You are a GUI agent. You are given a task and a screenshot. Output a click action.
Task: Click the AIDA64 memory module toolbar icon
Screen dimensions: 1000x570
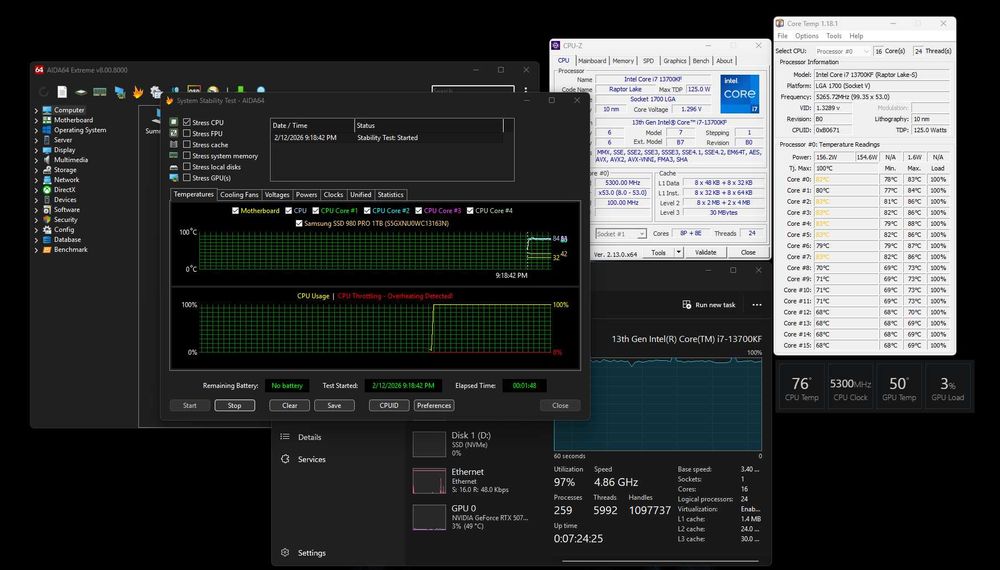99,92
